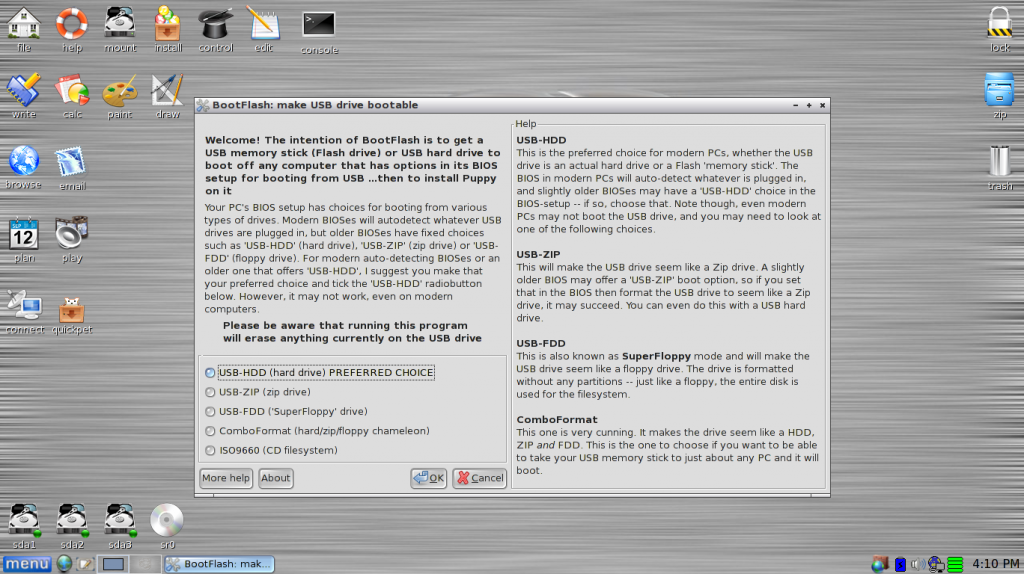
Task: Close the BootFlash window
Action: (x=822, y=105)
